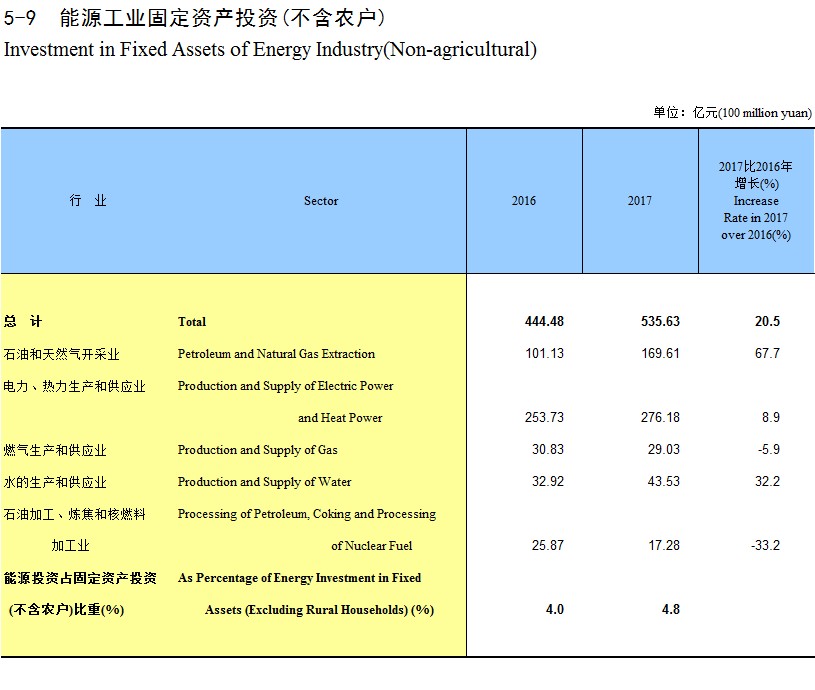This screenshot has height=690, width=815.
Task: Click the value 17.28
Action: 664,546
